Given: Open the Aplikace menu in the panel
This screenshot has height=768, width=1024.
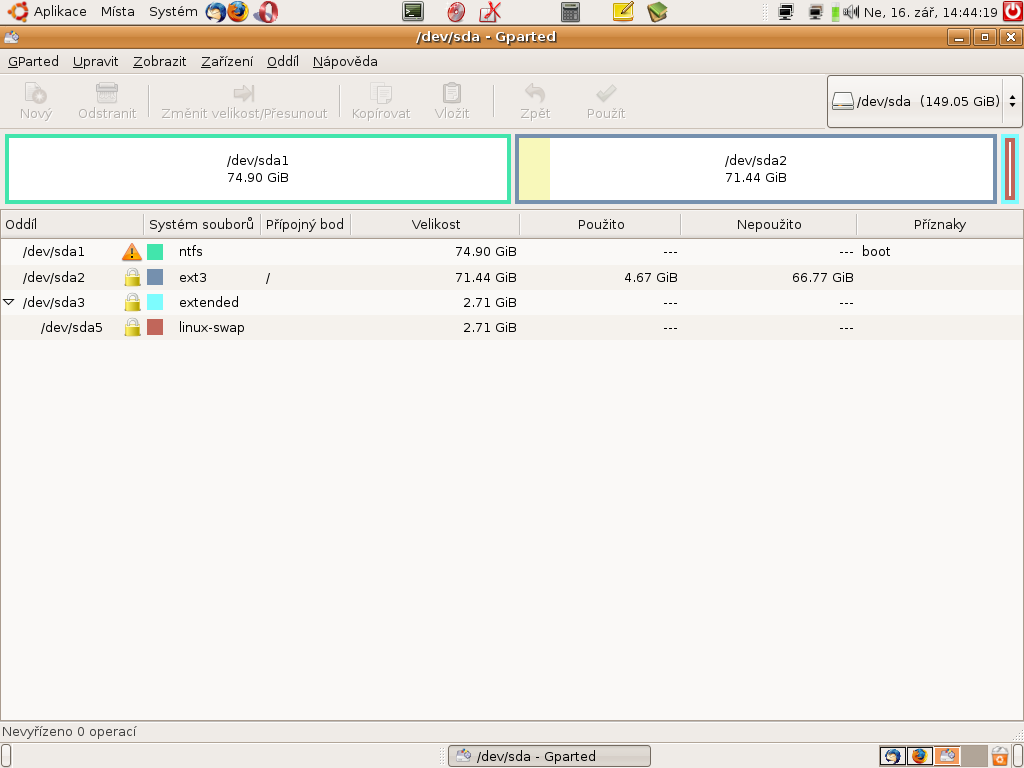Looking at the screenshot, I should tap(60, 12).
